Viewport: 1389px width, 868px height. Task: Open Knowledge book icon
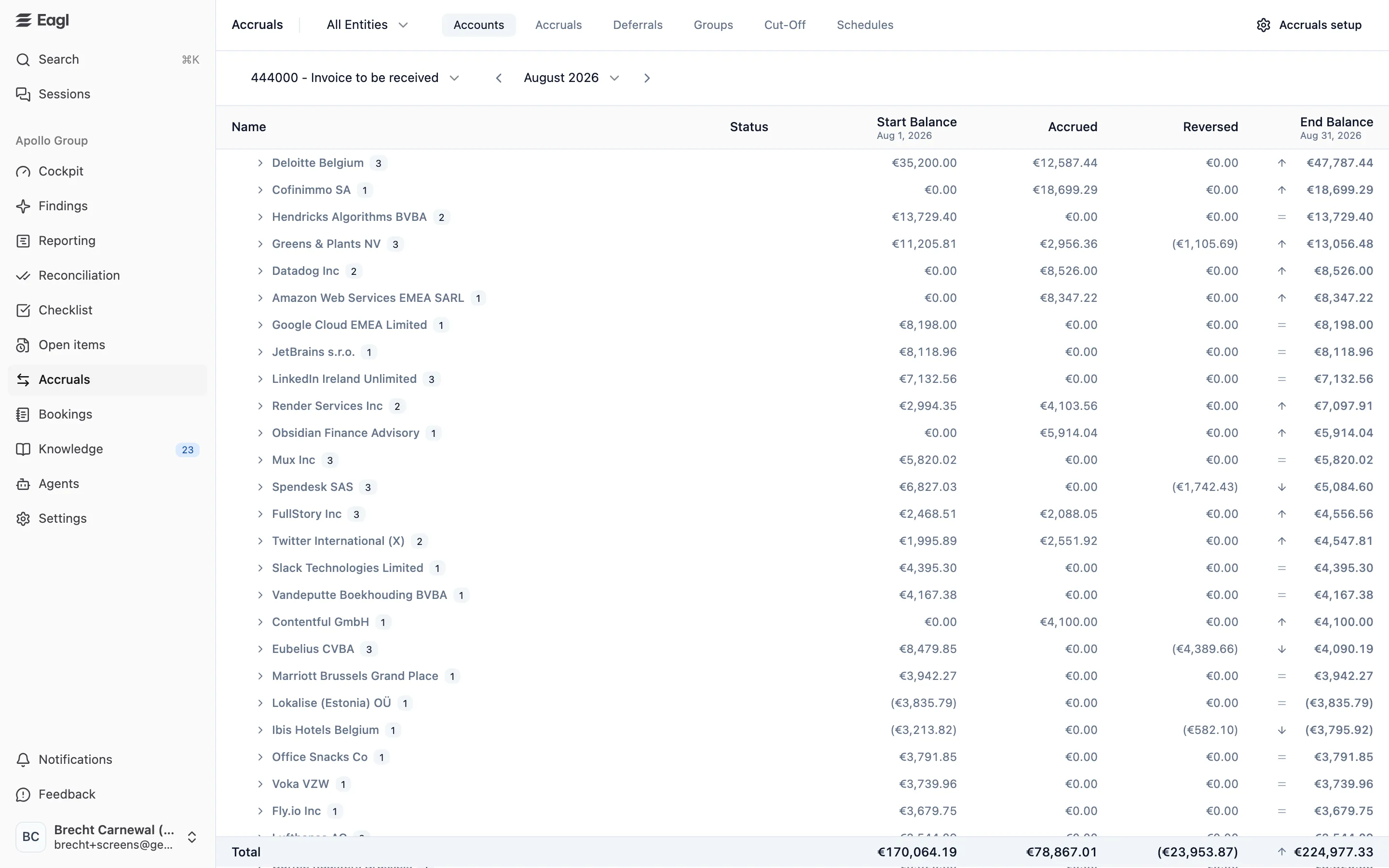click(x=23, y=449)
